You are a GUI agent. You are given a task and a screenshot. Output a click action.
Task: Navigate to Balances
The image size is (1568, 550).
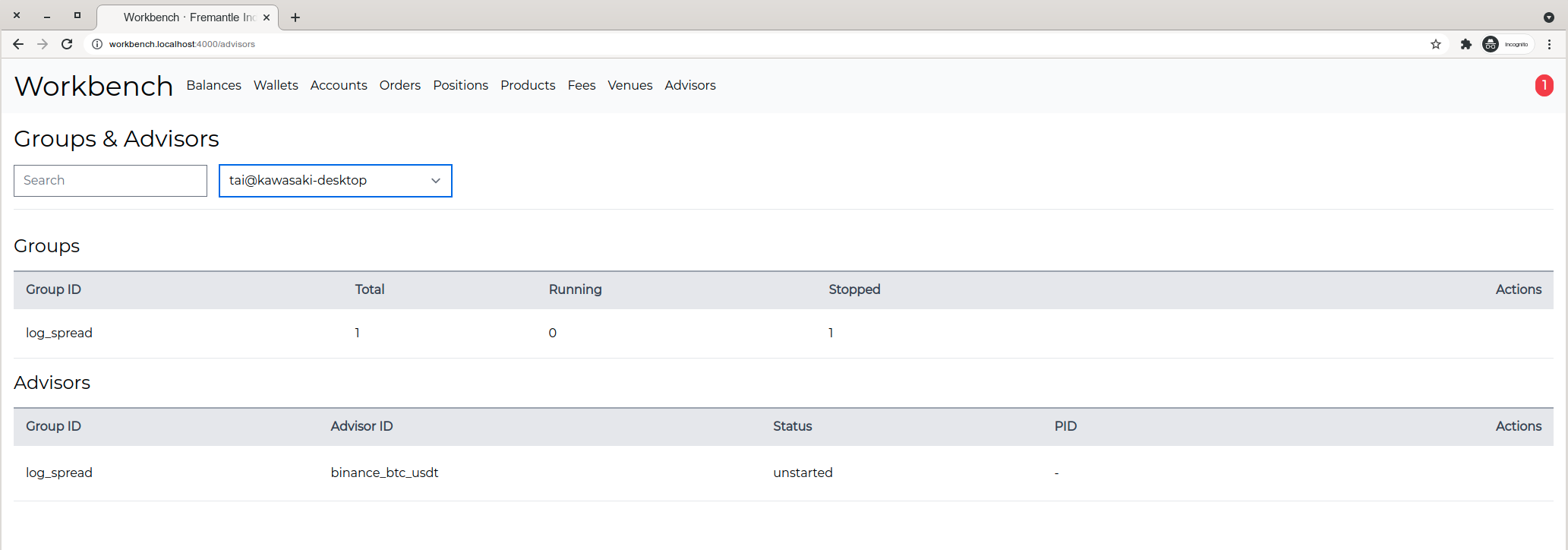coord(214,85)
